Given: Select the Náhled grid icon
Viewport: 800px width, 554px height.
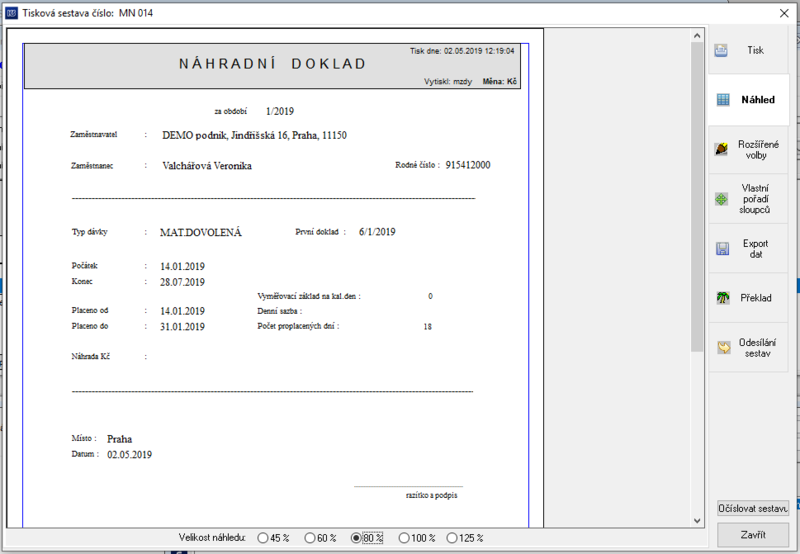Looking at the screenshot, I should click(x=723, y=99).
